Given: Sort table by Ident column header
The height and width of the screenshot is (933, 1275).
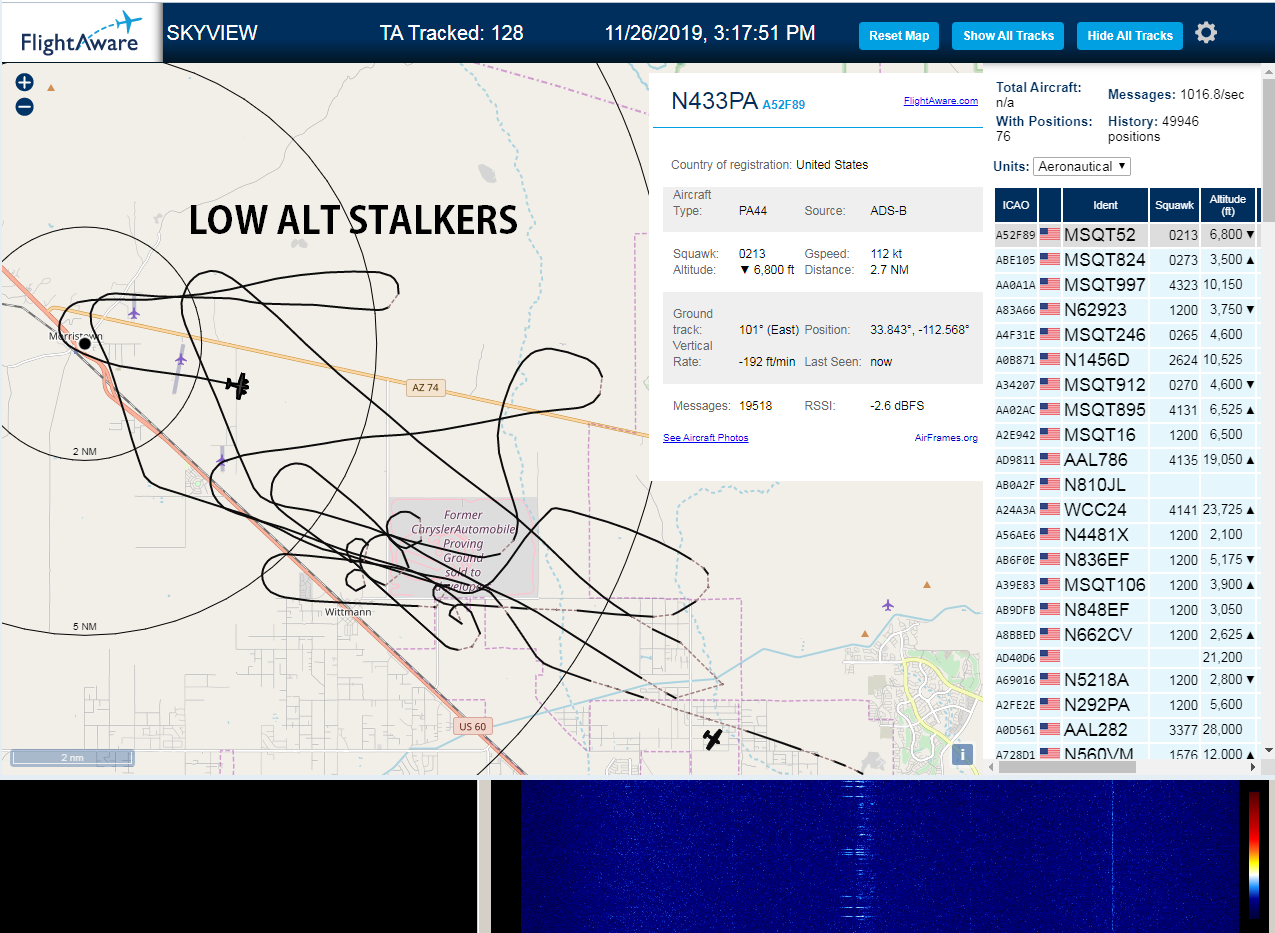Looking at the screenshot, I should click(1105, 205).
